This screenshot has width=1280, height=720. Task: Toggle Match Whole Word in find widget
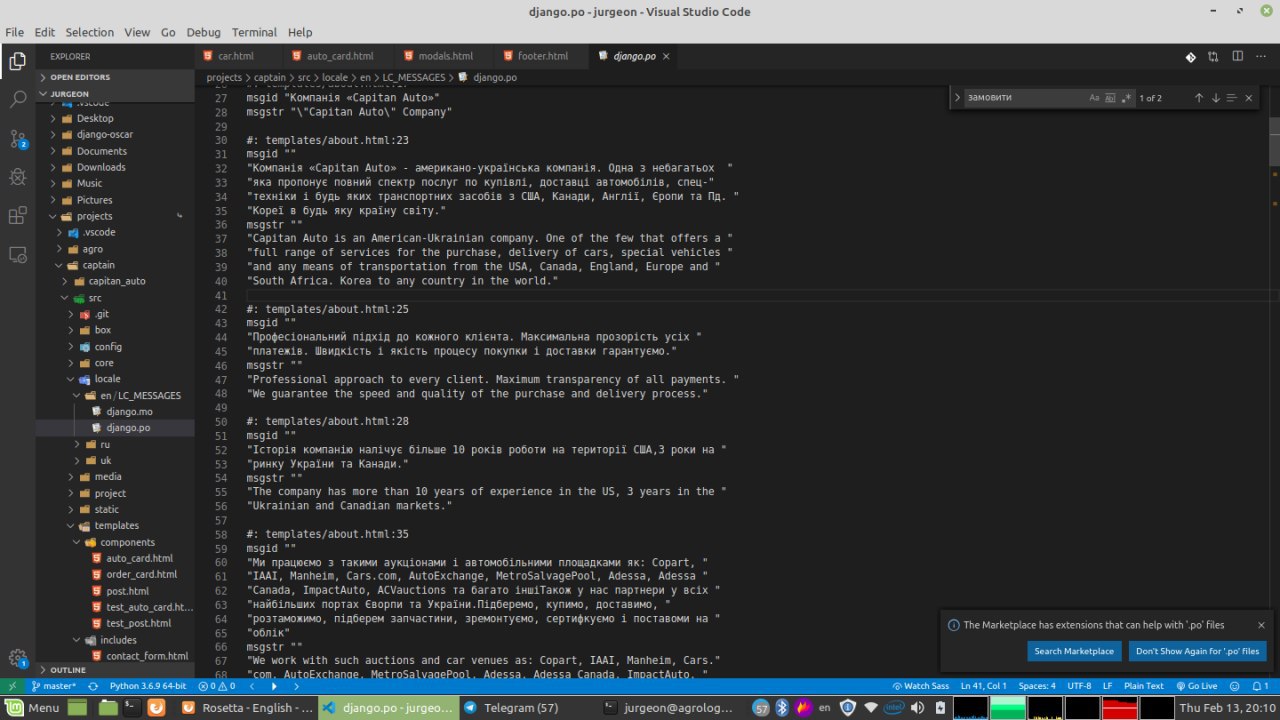1110,98
